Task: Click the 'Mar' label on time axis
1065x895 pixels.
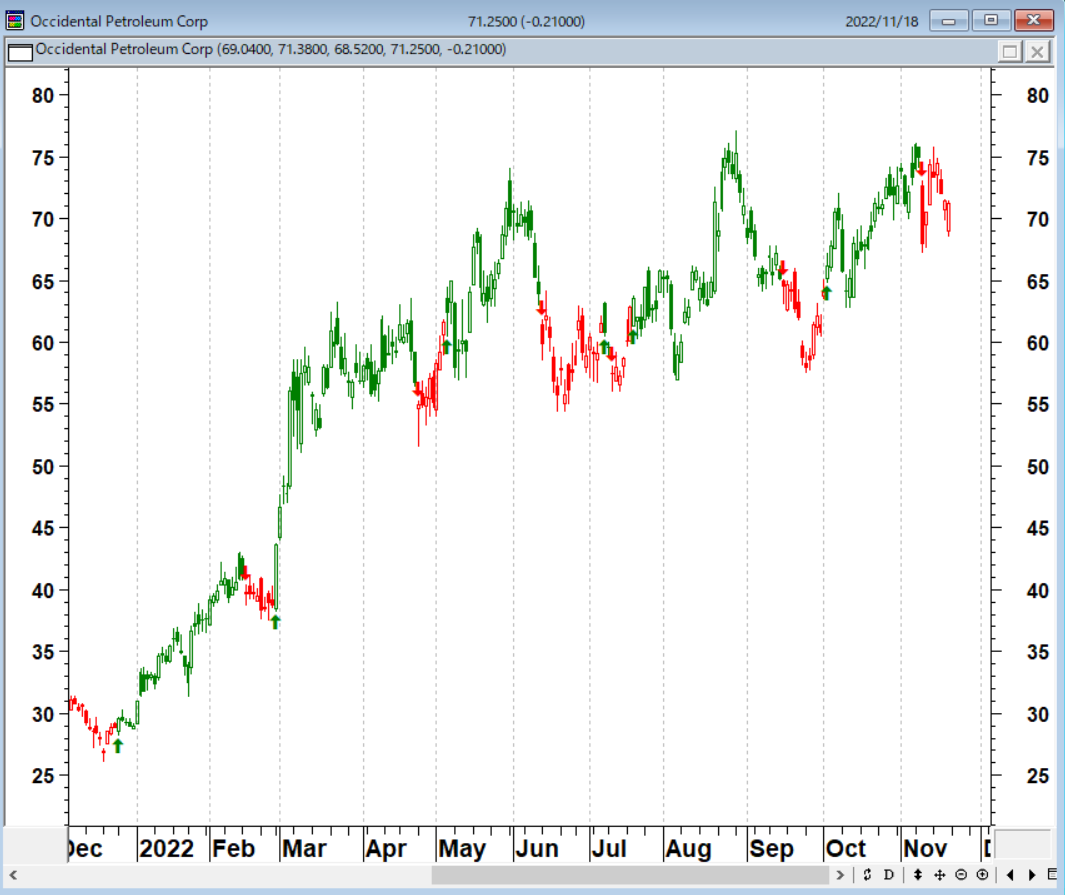Action: [x=304, y=849]
